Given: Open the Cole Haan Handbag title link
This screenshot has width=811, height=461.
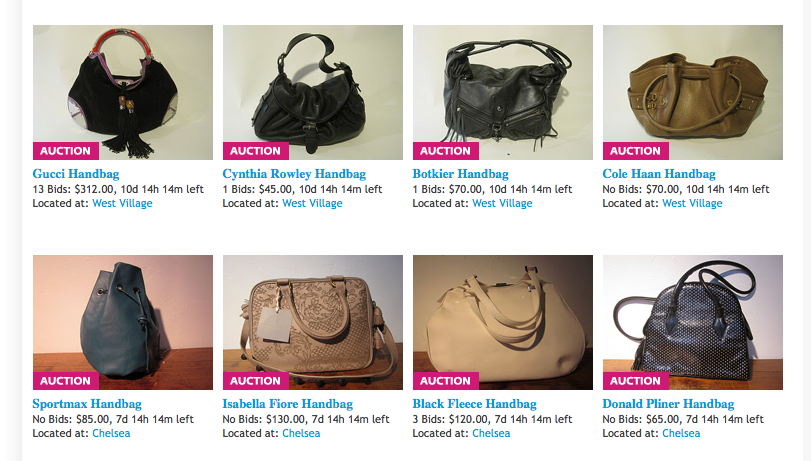Looking at the screenshot, I should 659,174.
